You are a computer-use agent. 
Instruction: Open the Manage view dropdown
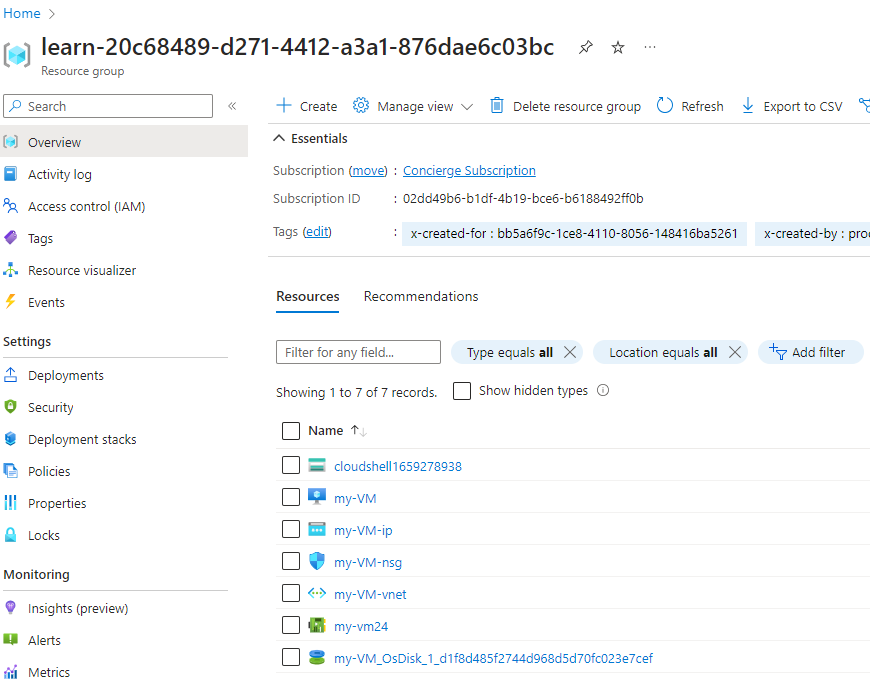click(x=412, y=106)
